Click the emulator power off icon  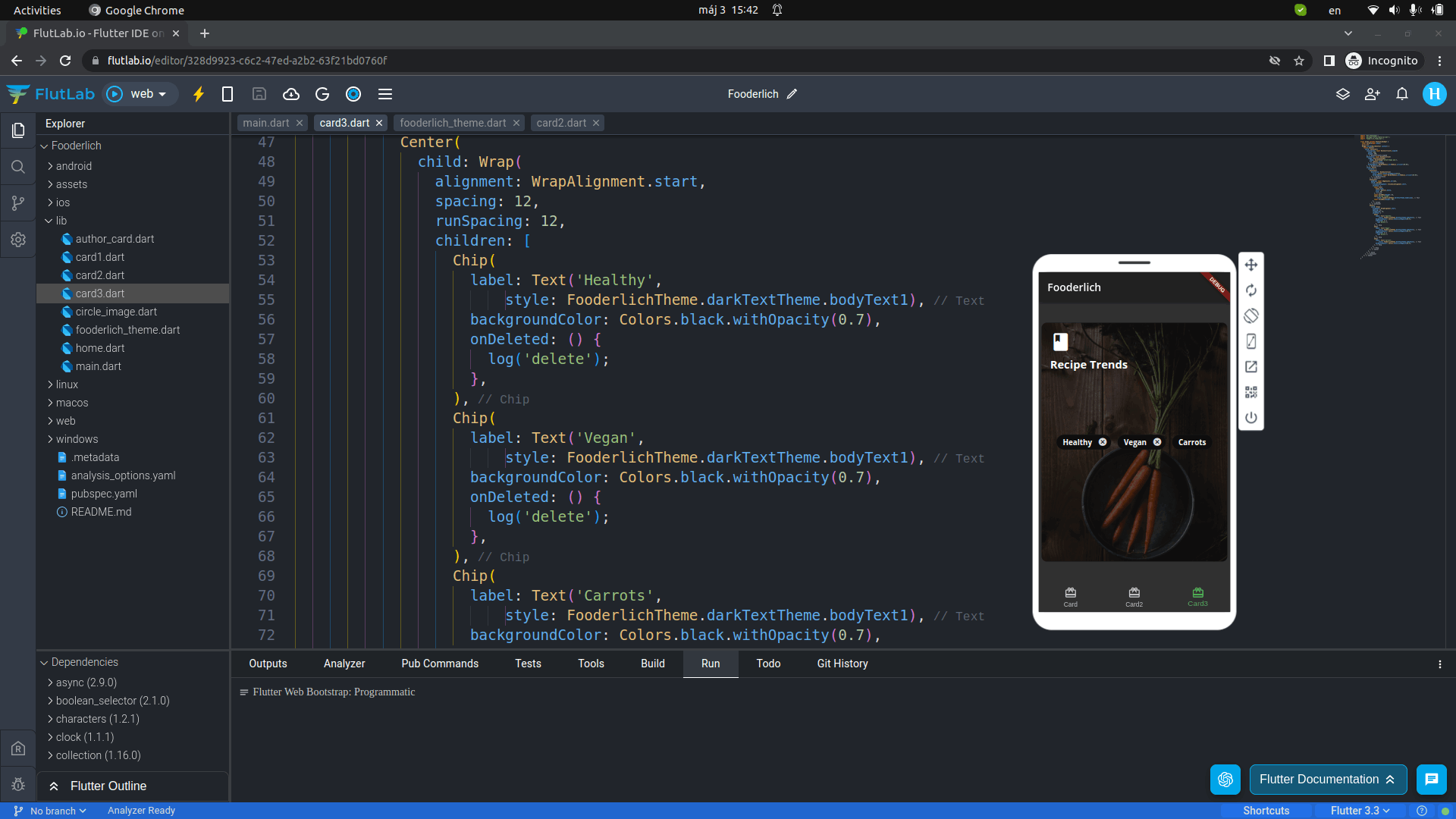pyautogui.click(x=1251, y=418)
